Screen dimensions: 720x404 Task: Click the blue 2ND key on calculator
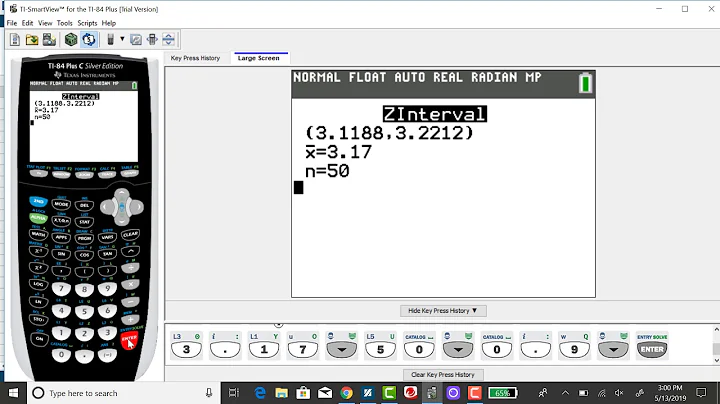(38, 202)
